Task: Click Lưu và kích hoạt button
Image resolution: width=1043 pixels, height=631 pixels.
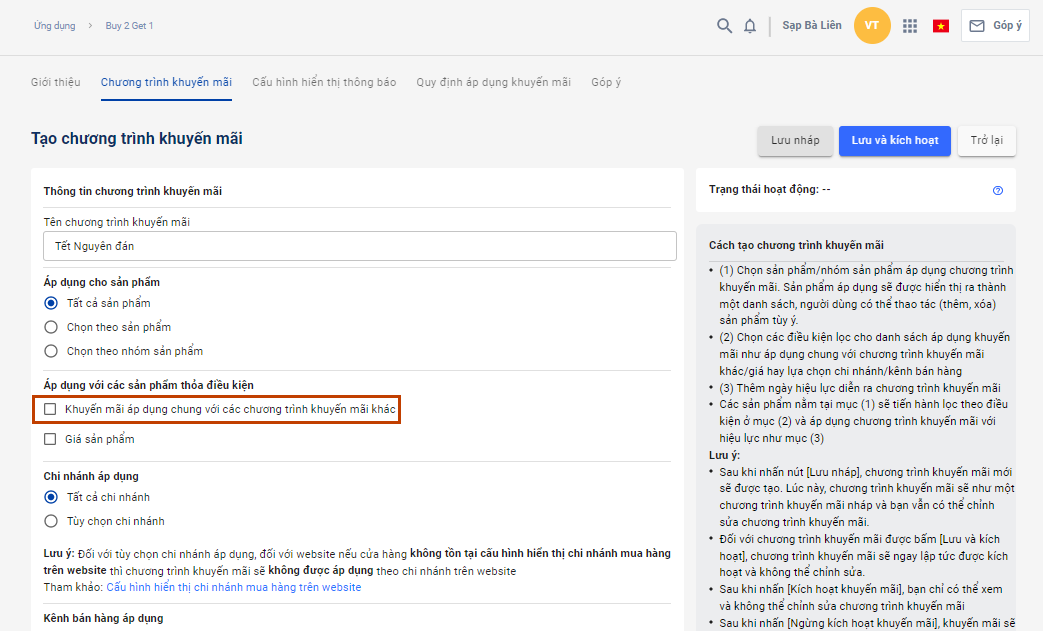Action: (894, 141)
